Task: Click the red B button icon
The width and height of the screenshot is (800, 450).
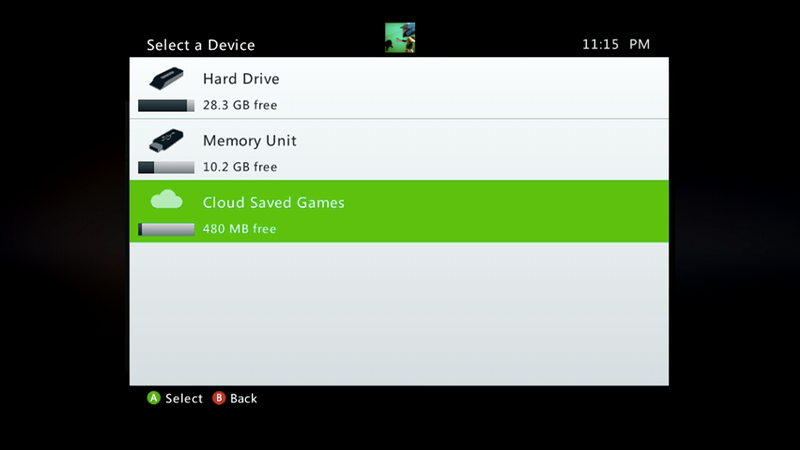Action: [x=219, y=398]
